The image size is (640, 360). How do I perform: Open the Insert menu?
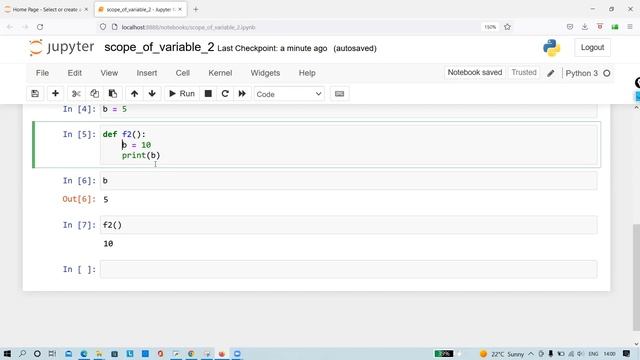pos(147,73)
